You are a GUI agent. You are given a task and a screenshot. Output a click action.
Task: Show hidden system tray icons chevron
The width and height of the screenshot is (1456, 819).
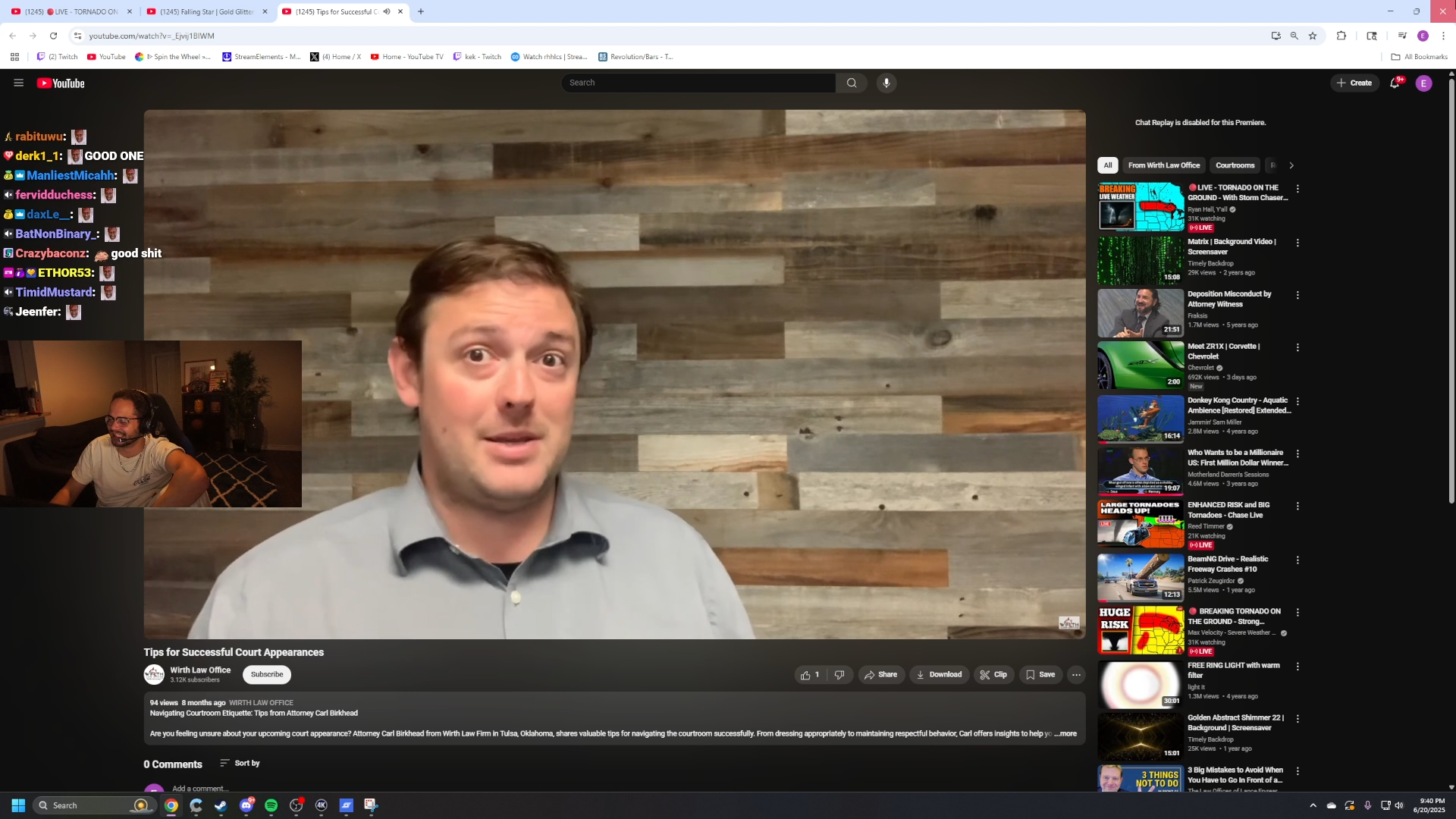[x=1313, y=805]
